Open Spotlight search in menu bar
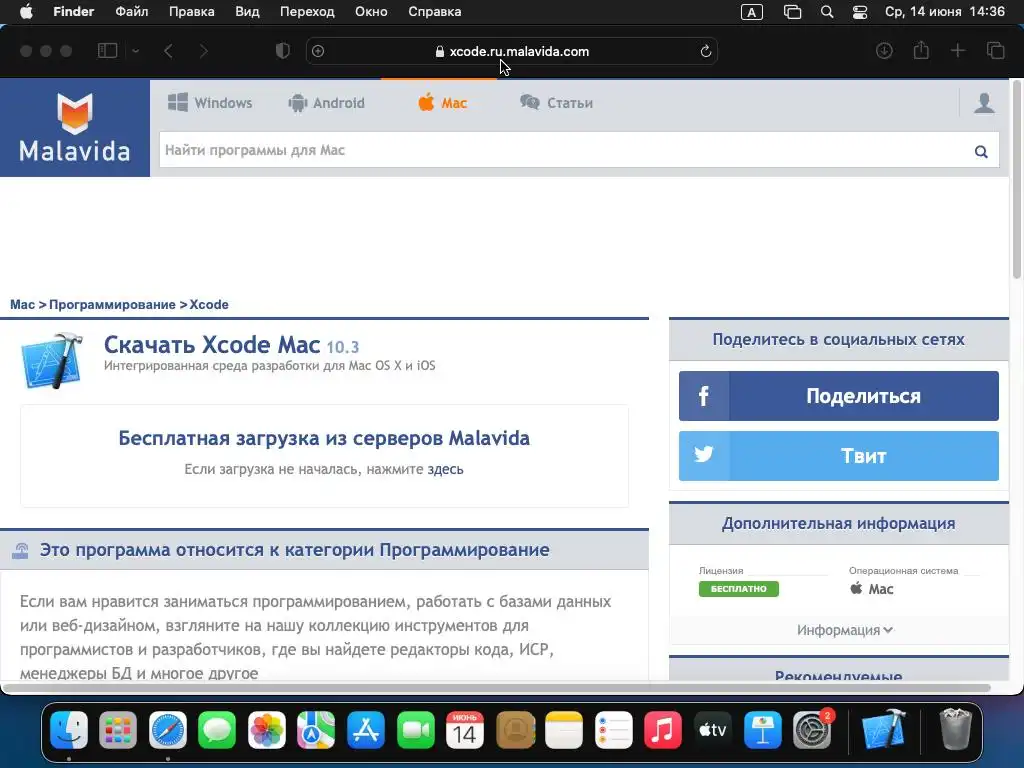This screenshot has height=768, width=1024. [827, 12]
